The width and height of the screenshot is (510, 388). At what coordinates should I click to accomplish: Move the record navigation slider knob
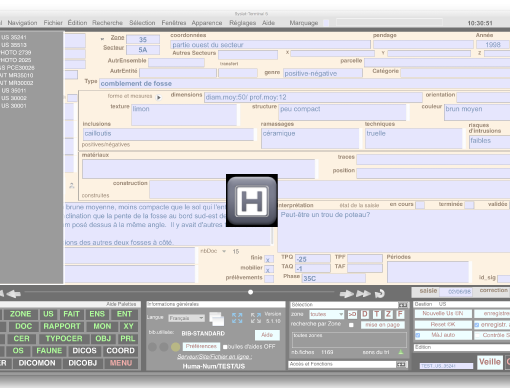click(x=250, y=292)
